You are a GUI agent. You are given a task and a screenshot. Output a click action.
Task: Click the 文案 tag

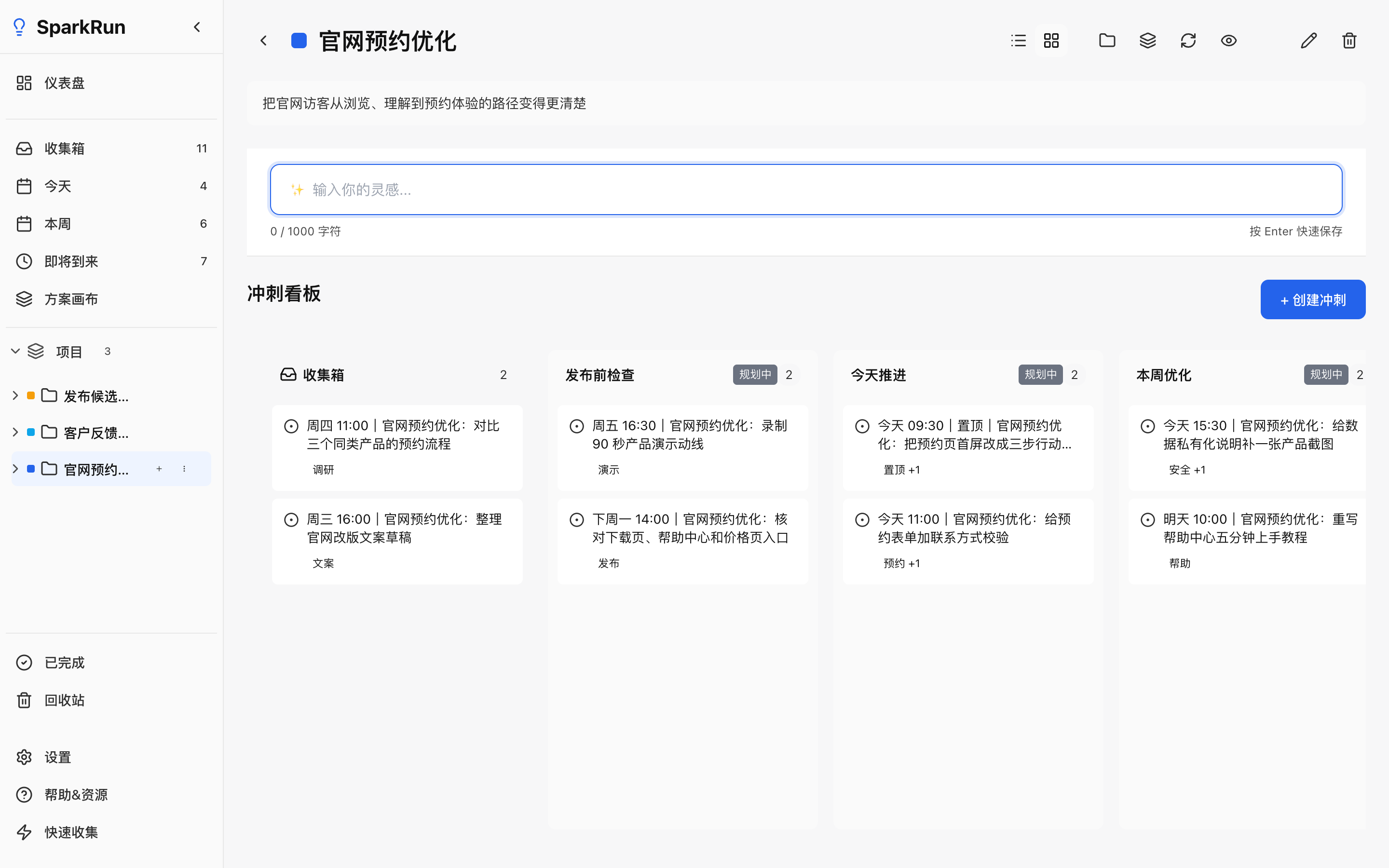(323, 563)
